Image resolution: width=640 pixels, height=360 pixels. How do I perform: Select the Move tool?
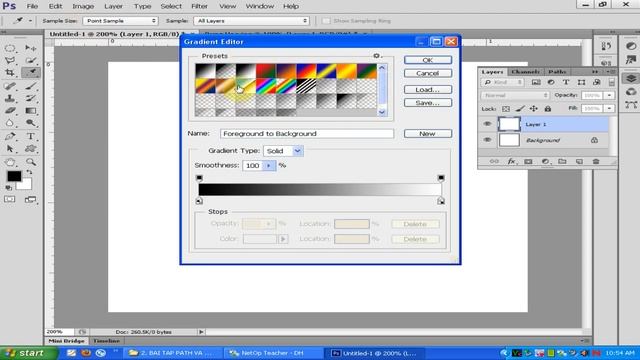(x=31, y=48)
